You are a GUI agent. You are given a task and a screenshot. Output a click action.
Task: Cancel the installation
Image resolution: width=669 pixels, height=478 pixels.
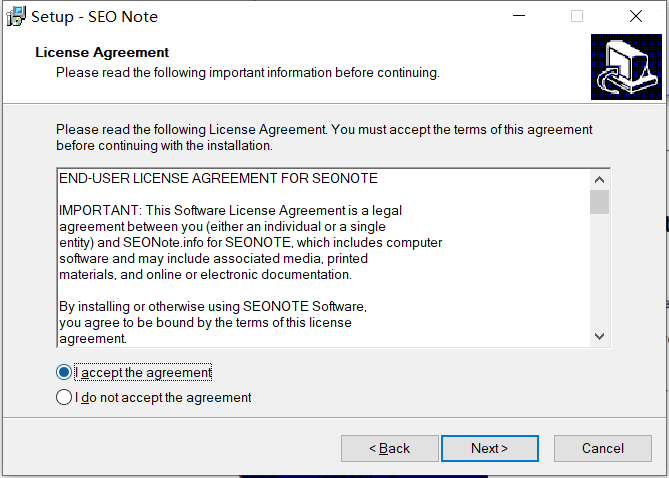point(603,448)
